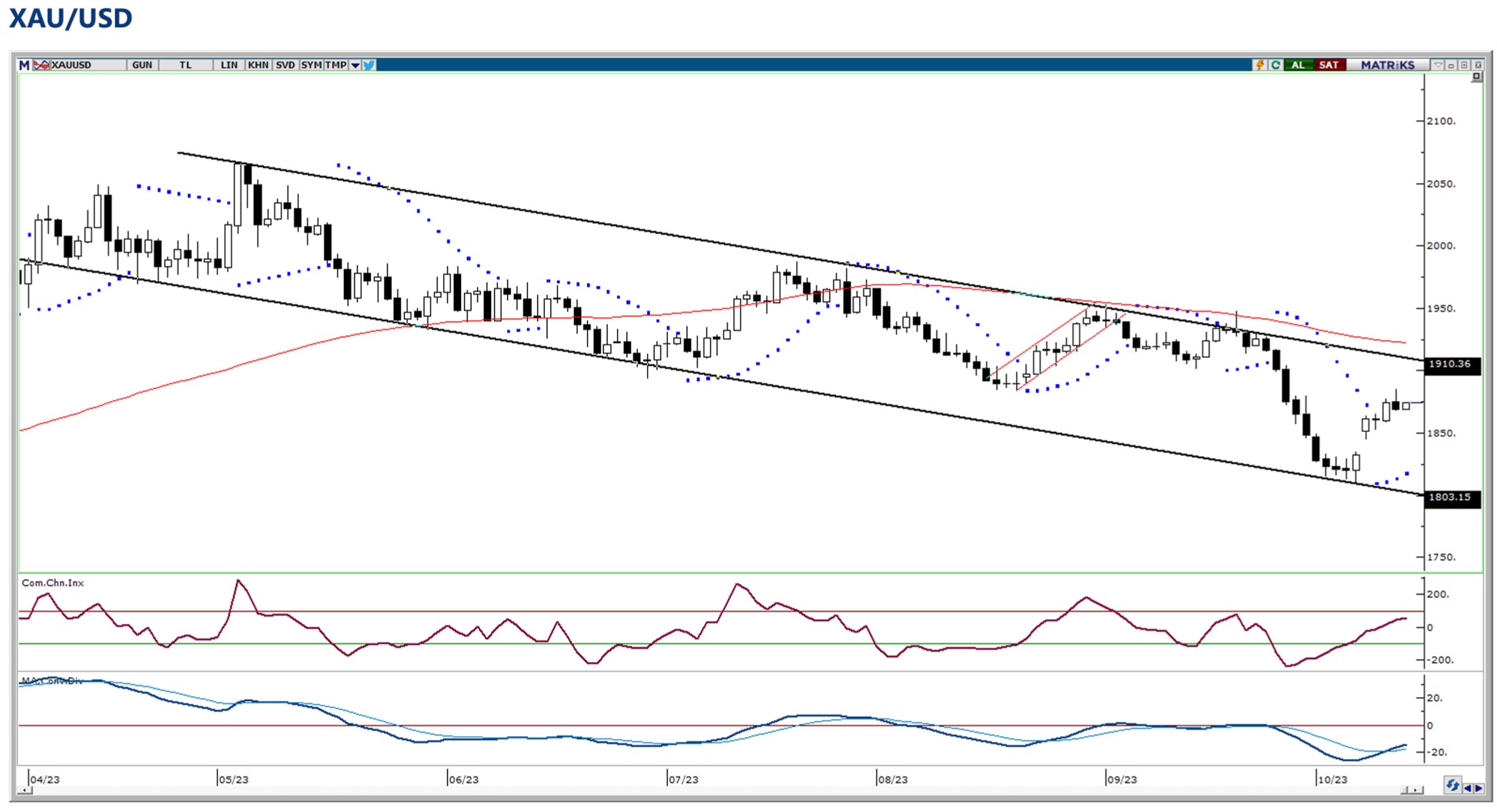Screen dimensions: 1497x812
Task: Open the TMP template menu
Action: pyautogui.click(x=335, y=65)
